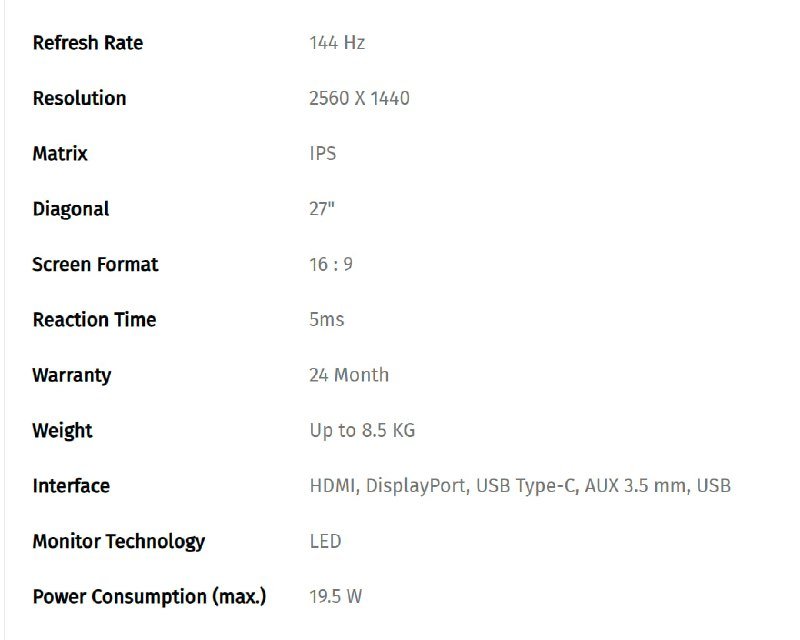Select the 27" diagonal value
Image resolution: width=800 pixels, height=640 pixels.
322,209
